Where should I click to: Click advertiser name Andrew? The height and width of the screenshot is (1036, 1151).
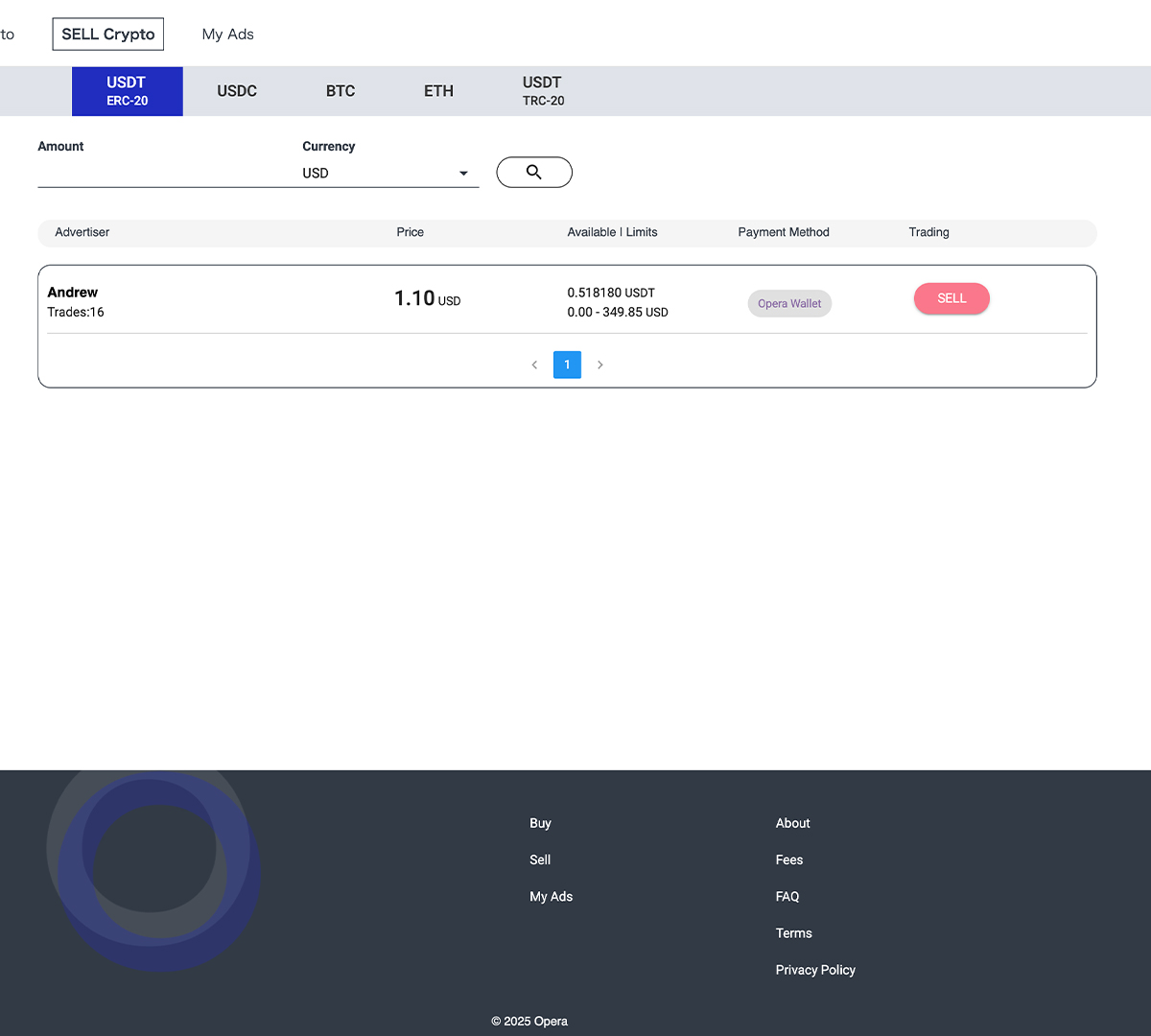(73, 293)
